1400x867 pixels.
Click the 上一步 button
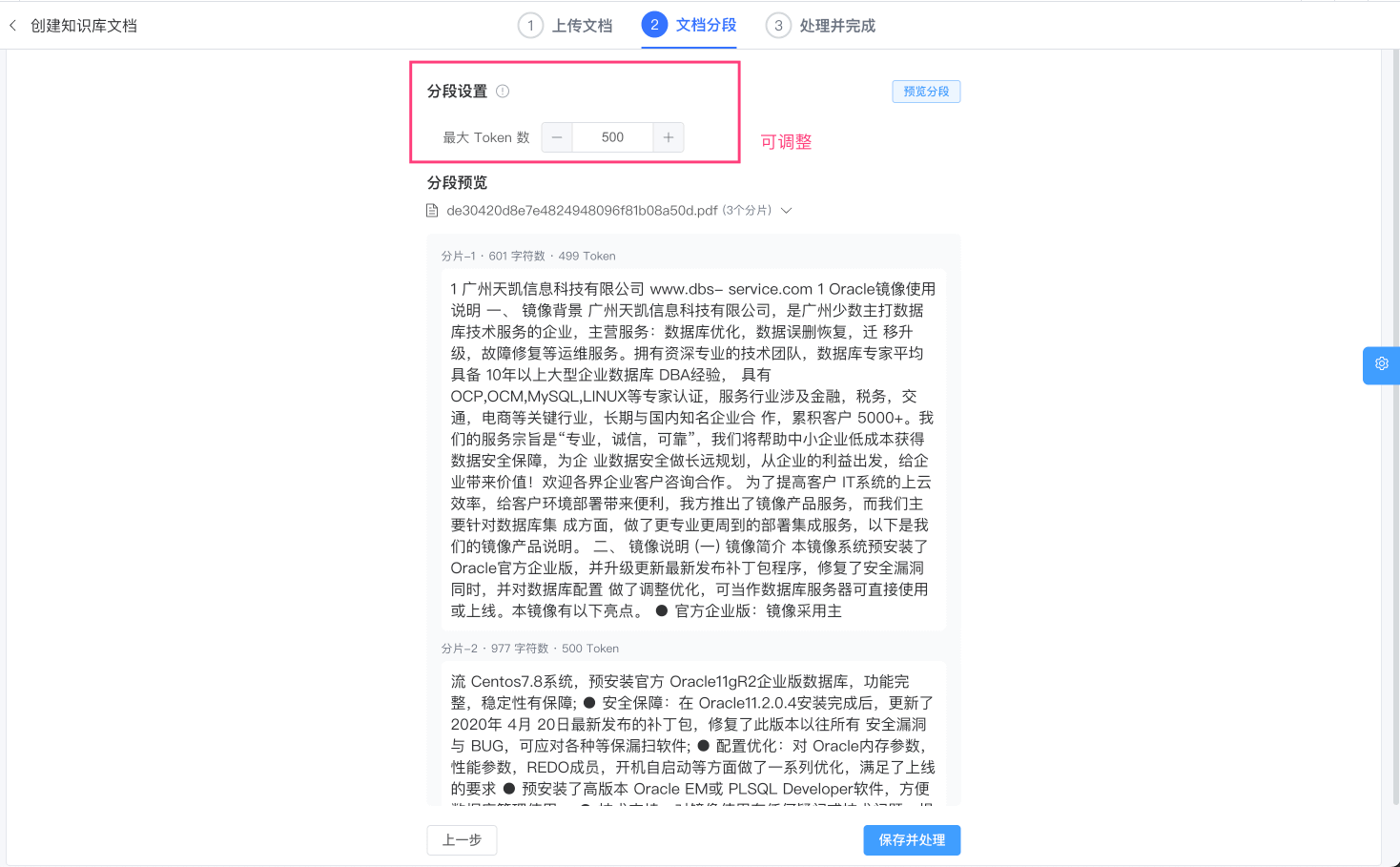click(462, 840)
